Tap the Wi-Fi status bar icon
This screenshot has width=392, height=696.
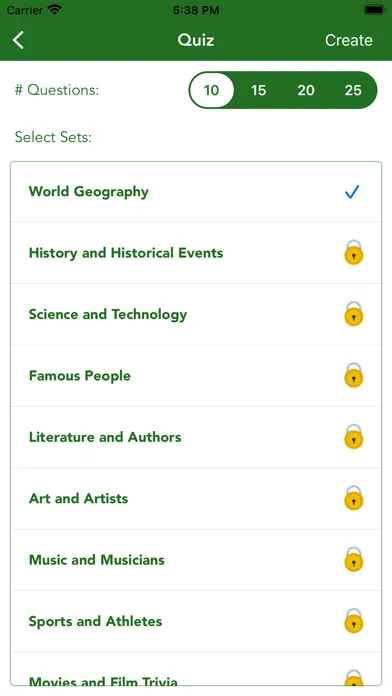55,10
